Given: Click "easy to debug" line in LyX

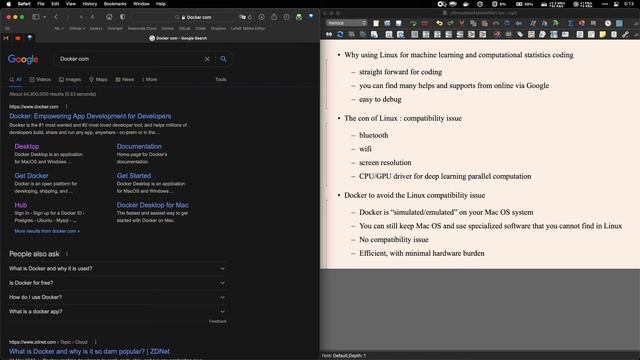Looking at the screenshot, I should (380, 99).
